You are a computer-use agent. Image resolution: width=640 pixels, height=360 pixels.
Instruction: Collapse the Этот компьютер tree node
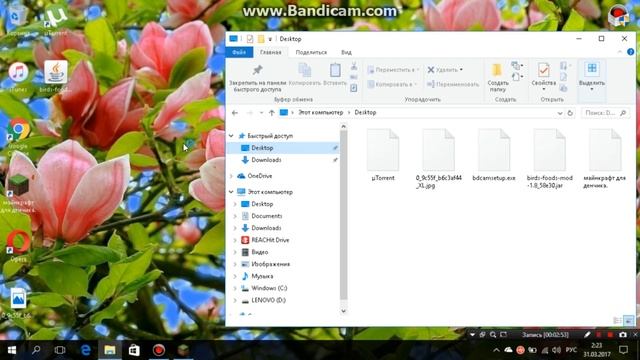(x=231, y=192)
